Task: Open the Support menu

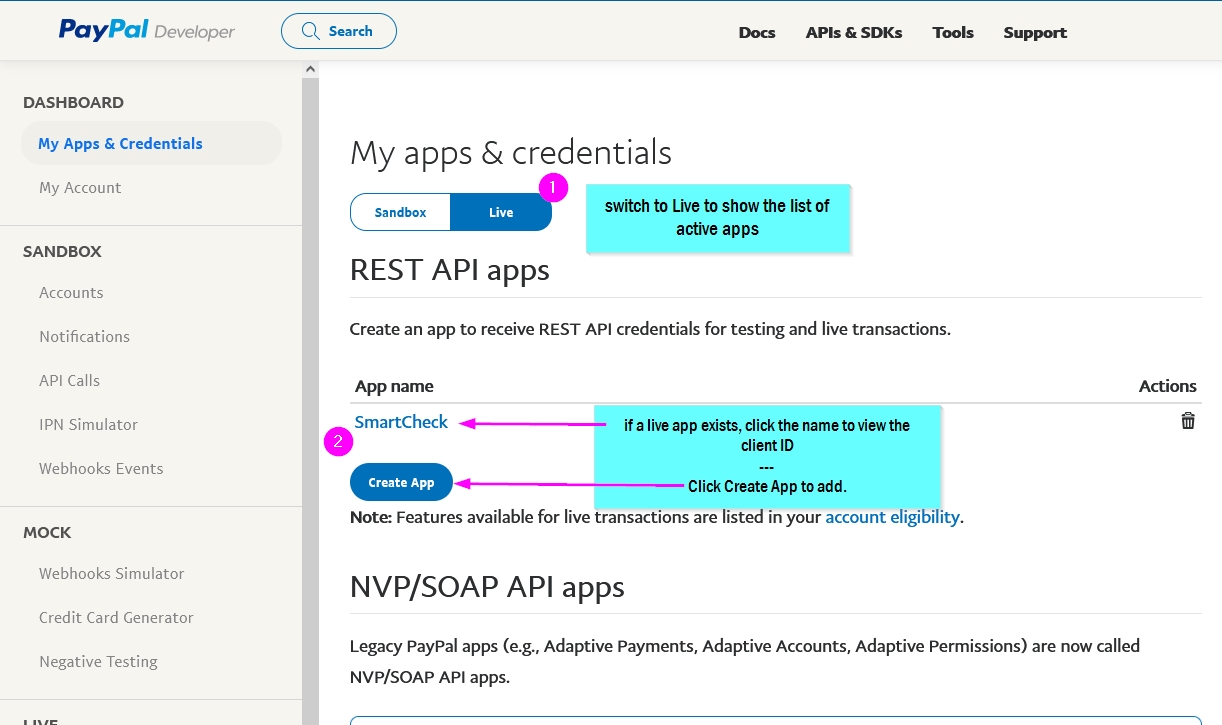Action: tap(1035, 32)
